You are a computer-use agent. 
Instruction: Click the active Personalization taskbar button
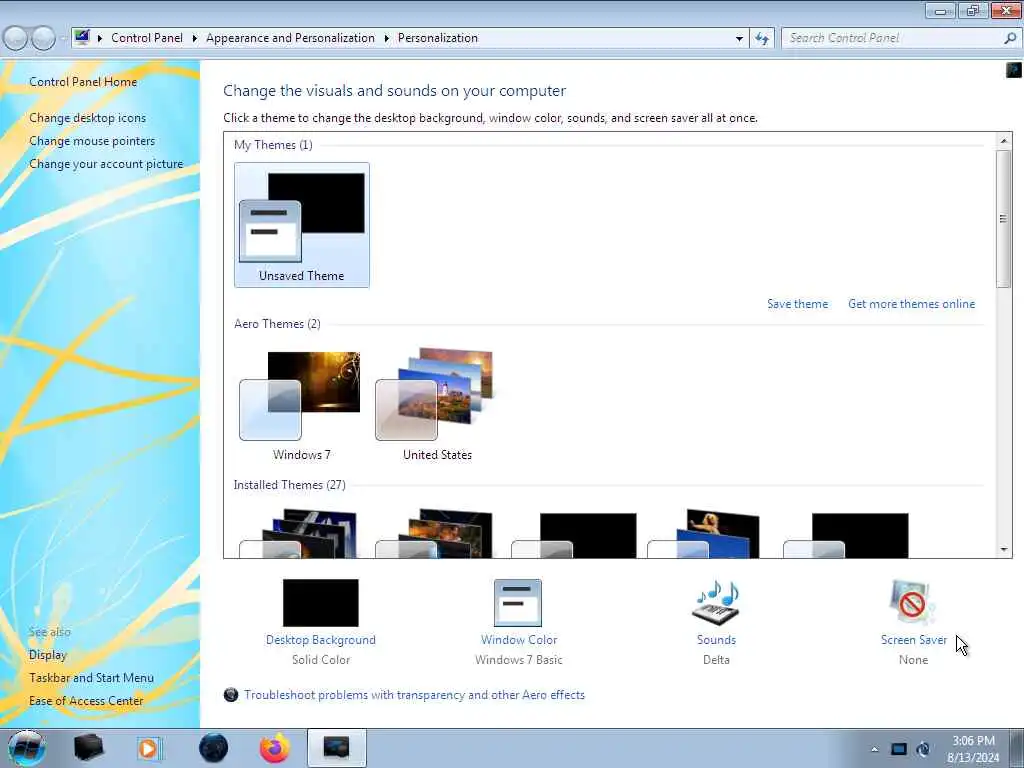(336, 748)
